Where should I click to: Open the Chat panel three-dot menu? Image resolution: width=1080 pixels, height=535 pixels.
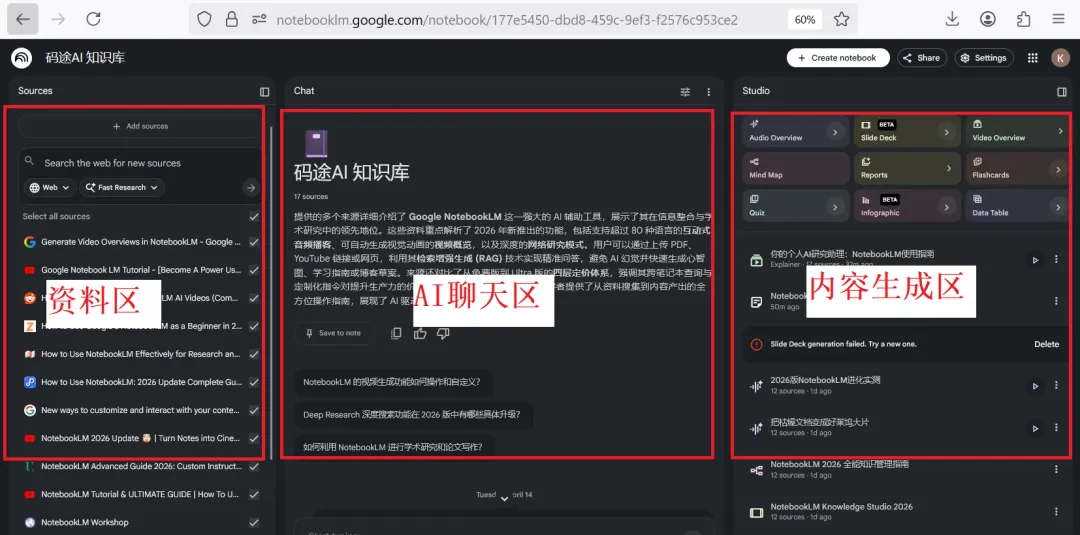709,92
